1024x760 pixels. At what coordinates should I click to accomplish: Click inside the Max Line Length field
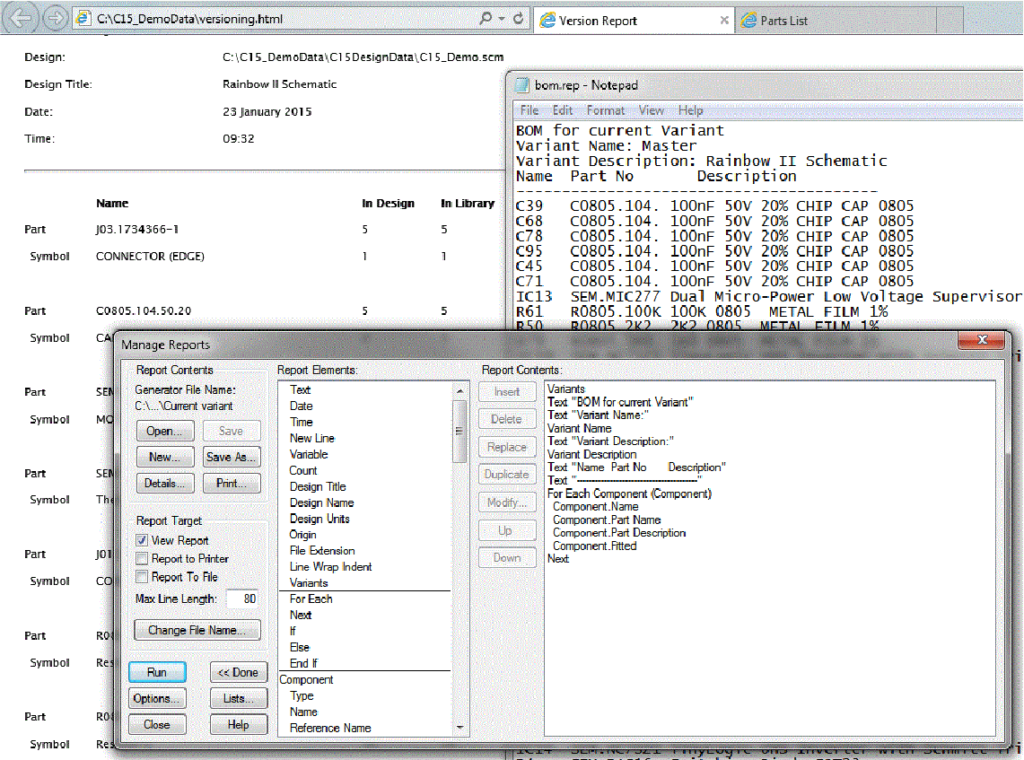coord(244,598)
